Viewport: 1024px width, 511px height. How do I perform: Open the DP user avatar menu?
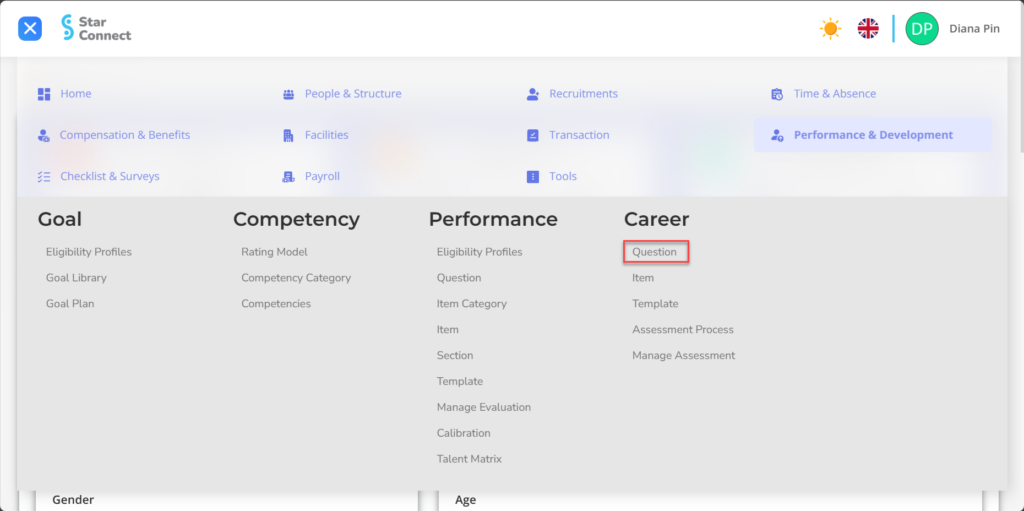coord(921,29)
